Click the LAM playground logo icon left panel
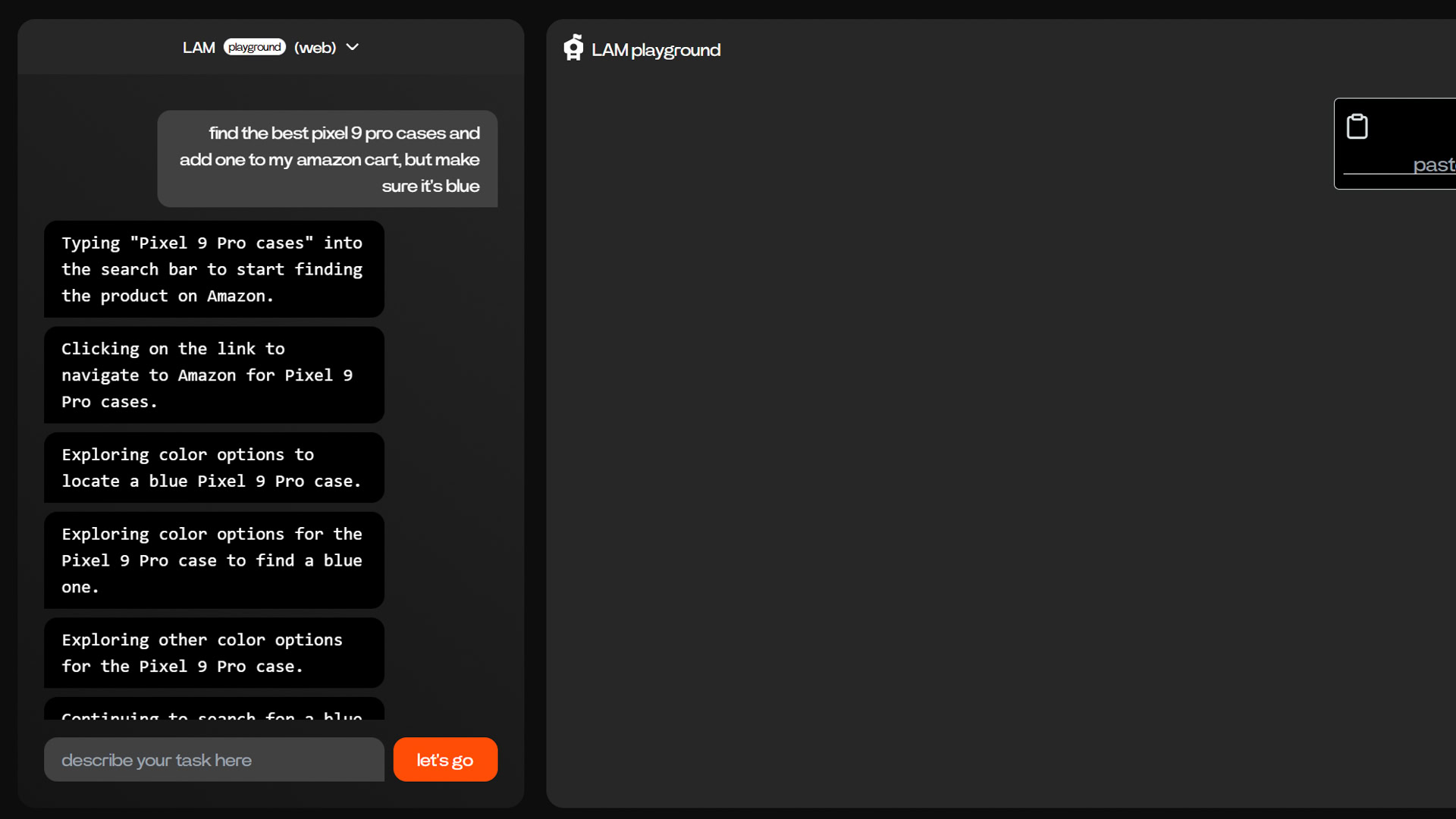The image size is (1456, 819). tap(575, 48)
